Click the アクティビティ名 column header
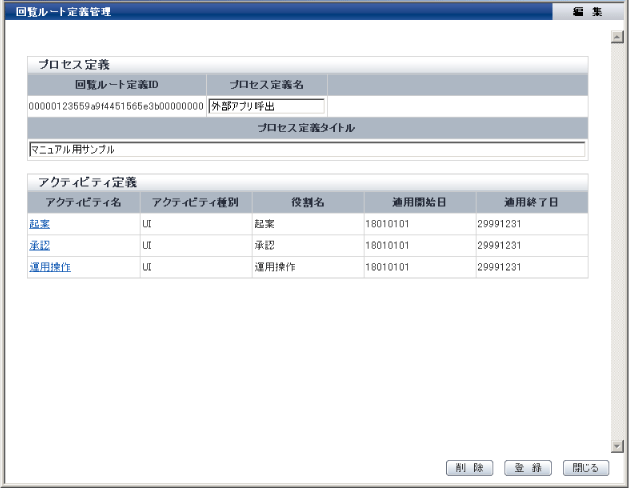629x488 pixels. point(84,202)
